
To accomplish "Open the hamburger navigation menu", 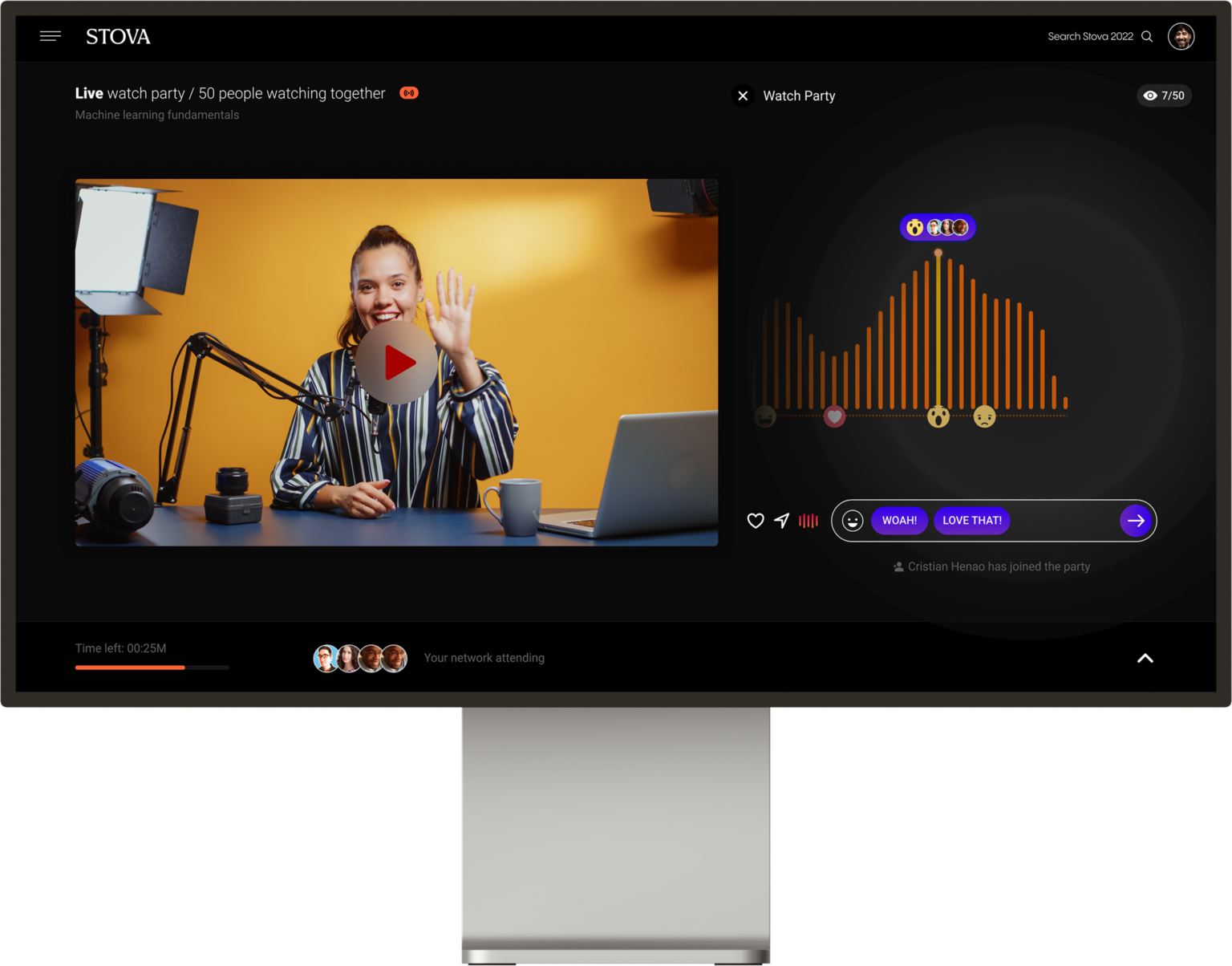I will [50, 36].
